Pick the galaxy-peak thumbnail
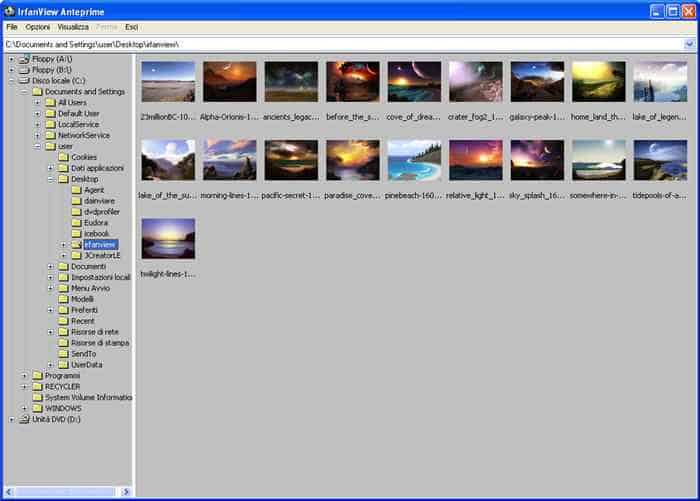 537,82
